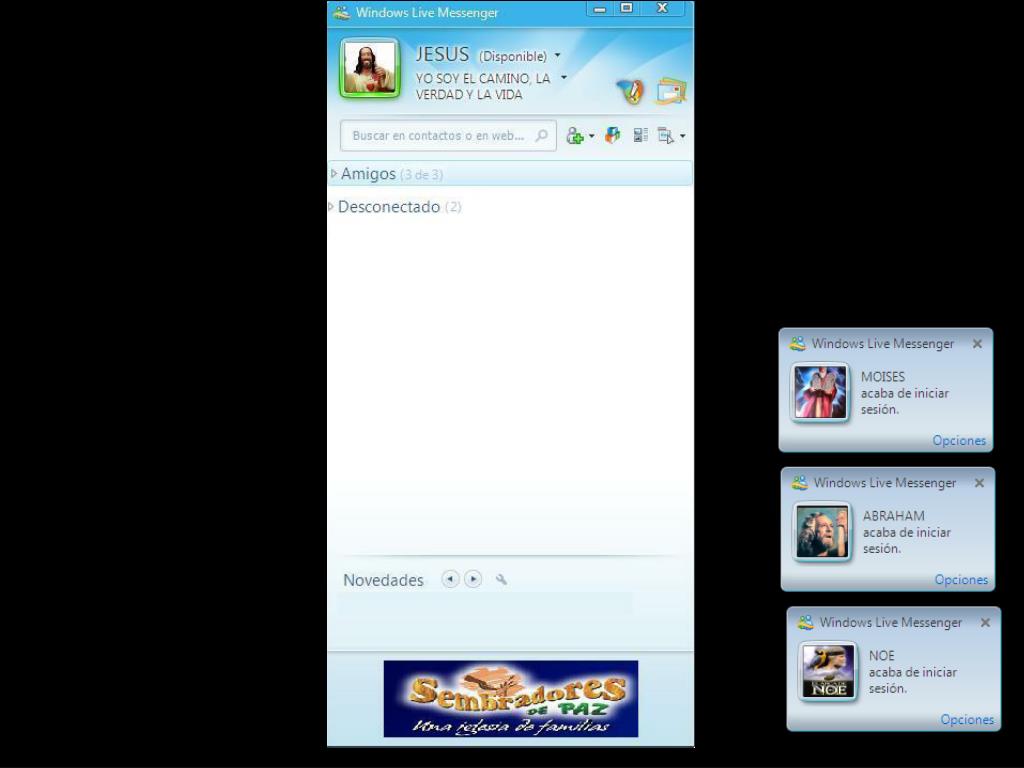1024x768 pixels.
Task: Close the MOISES sign-in notification
Action: tap(977, 344)
